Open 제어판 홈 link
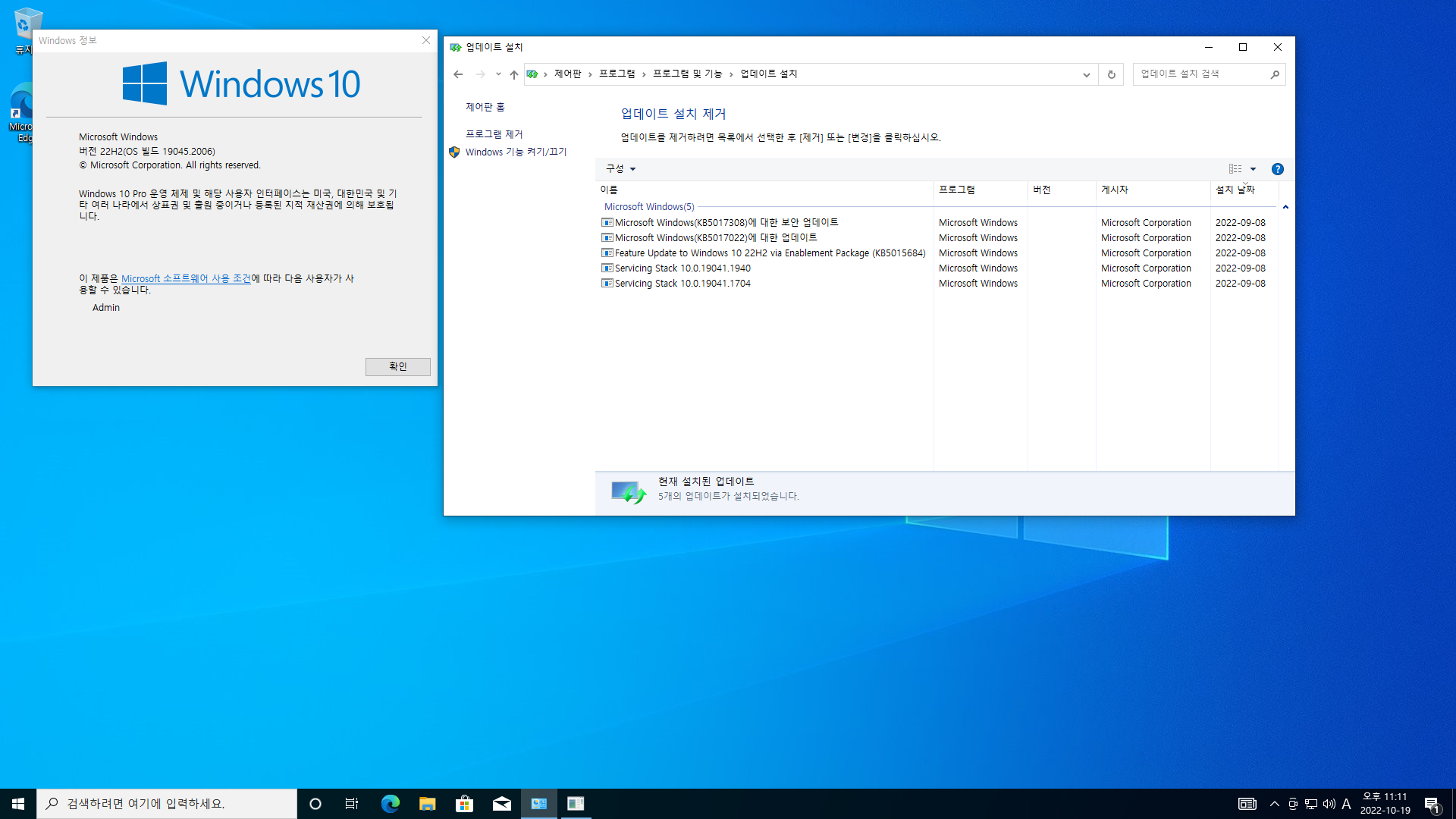The height and width of the screenshot is (819, 1456). tap(485, 108)
